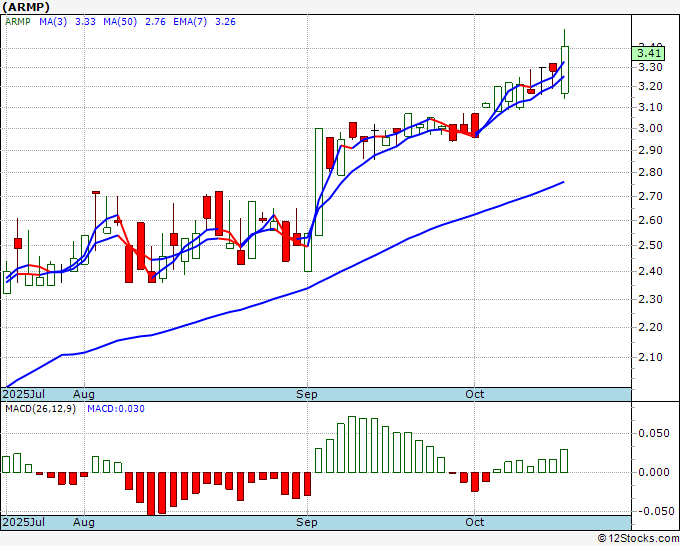Click the 0.000 MACD axis label
Image resolution: width=680 pixels, height=546 pixels.
[654, 472]
